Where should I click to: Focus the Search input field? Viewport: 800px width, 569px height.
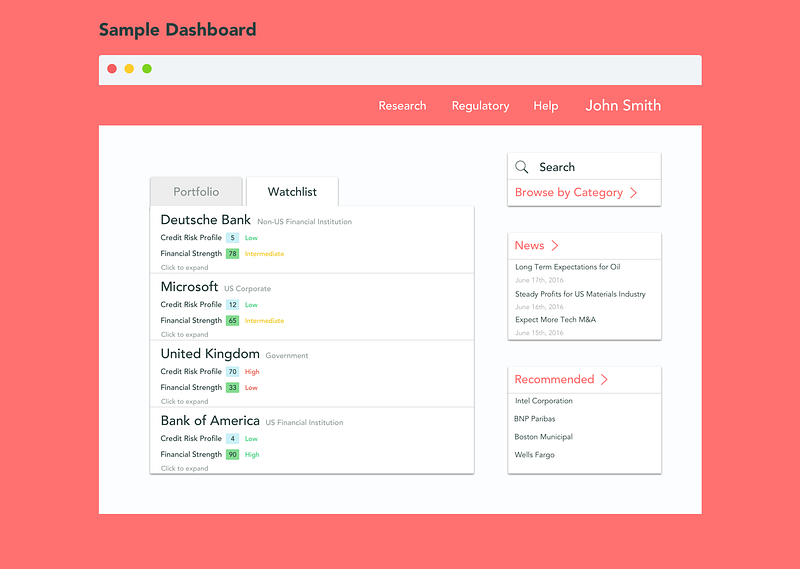pyautogui.click(x=584, y=166)
